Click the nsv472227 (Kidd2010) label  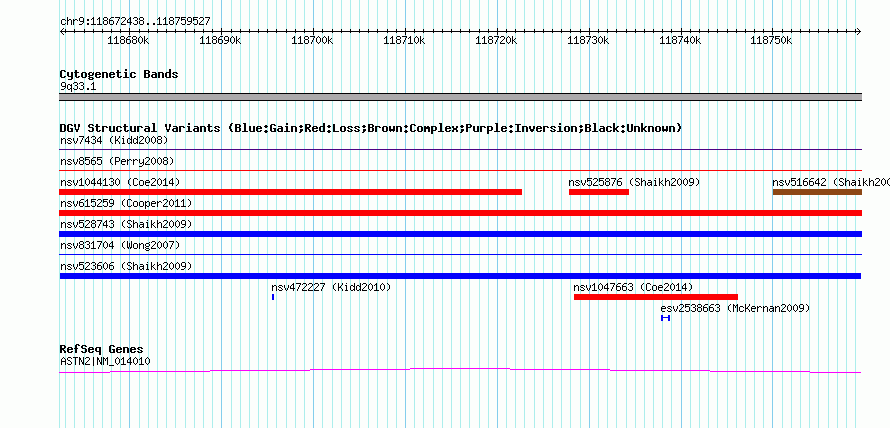[x=331, y=287]
